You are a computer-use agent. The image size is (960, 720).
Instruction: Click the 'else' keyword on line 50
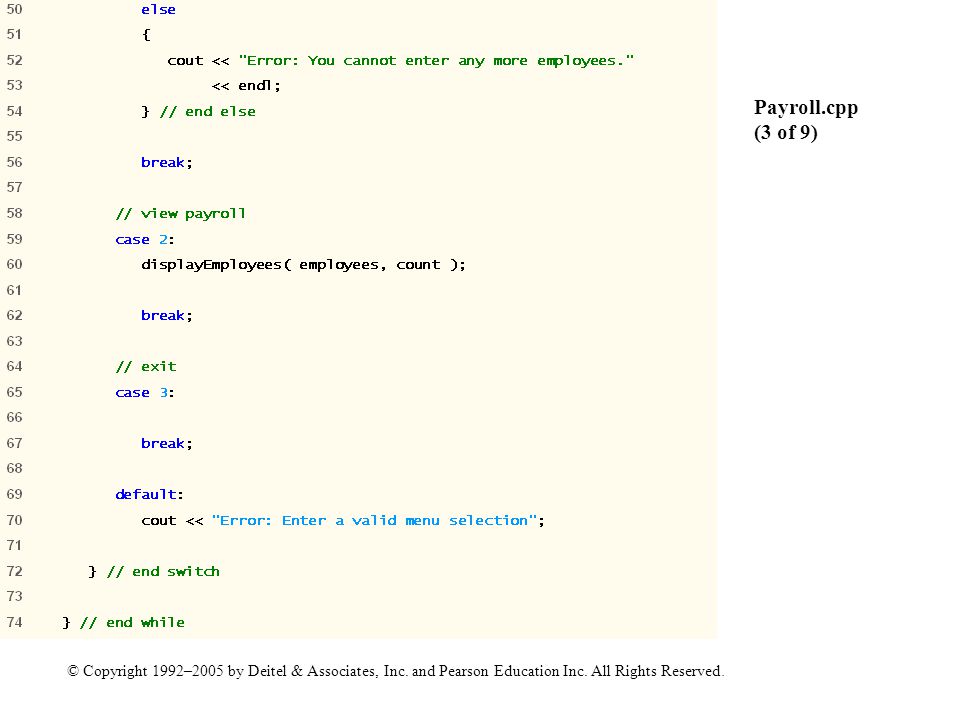(158, 10)
